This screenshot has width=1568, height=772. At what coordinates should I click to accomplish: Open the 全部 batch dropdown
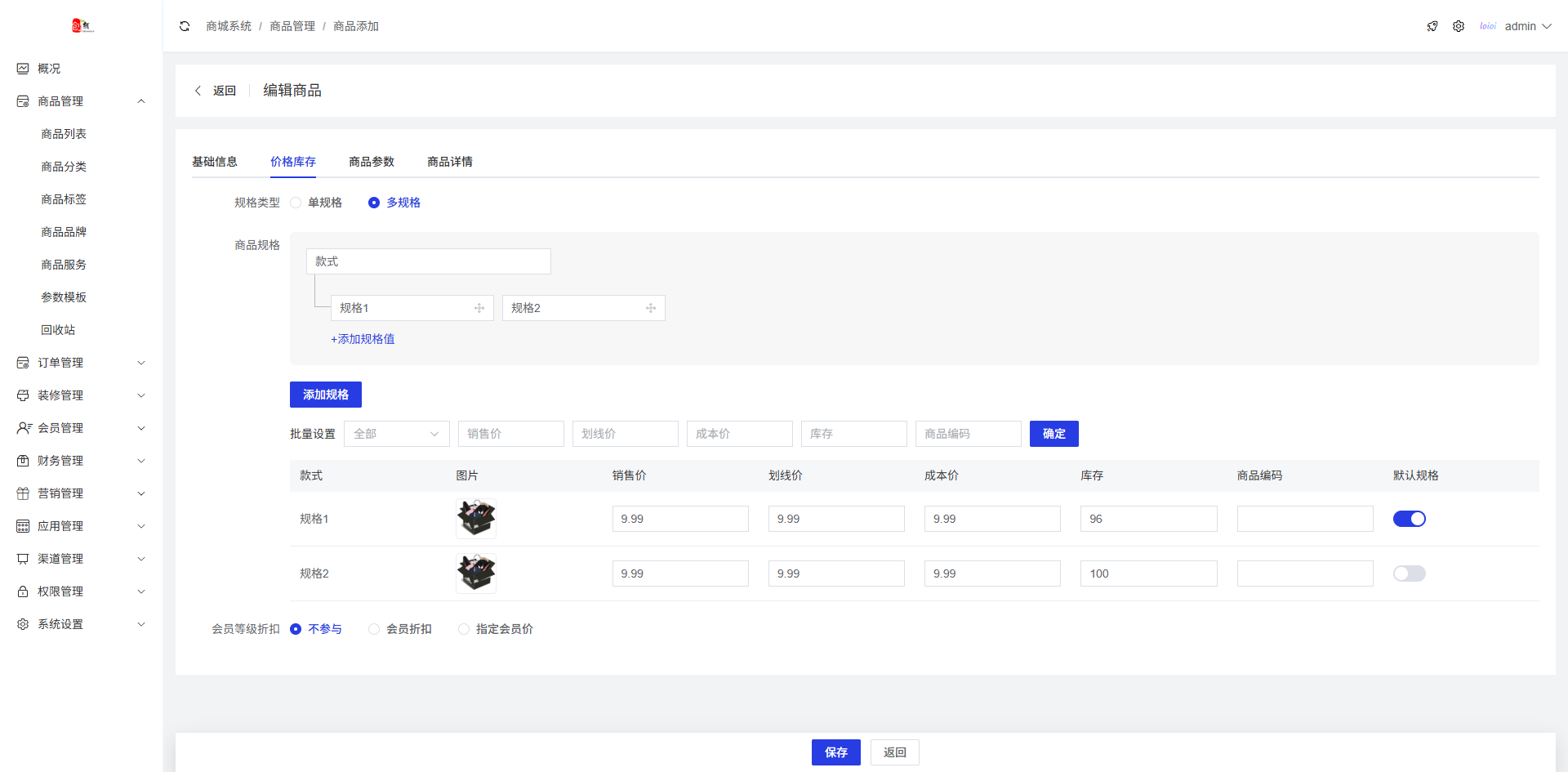pos(397,434)
